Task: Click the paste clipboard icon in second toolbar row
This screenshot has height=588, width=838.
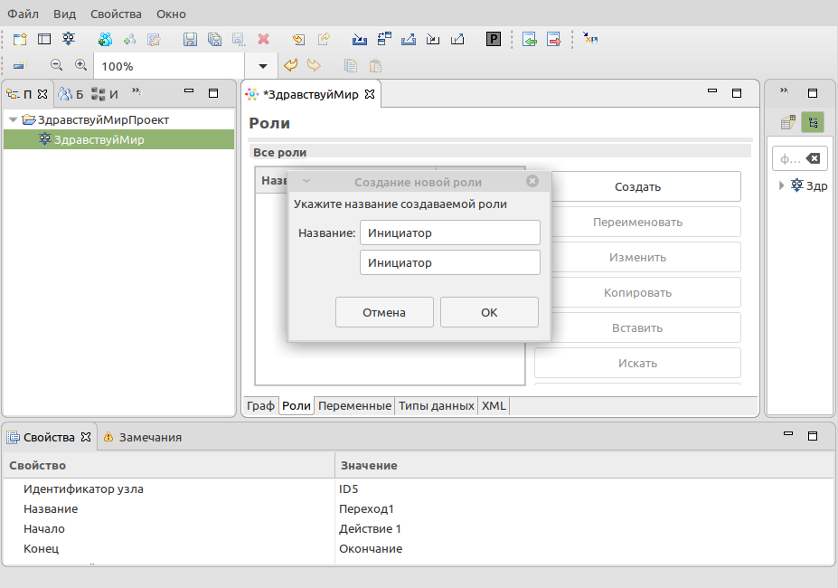Action: pyautogui.click(x=375, y=66)
